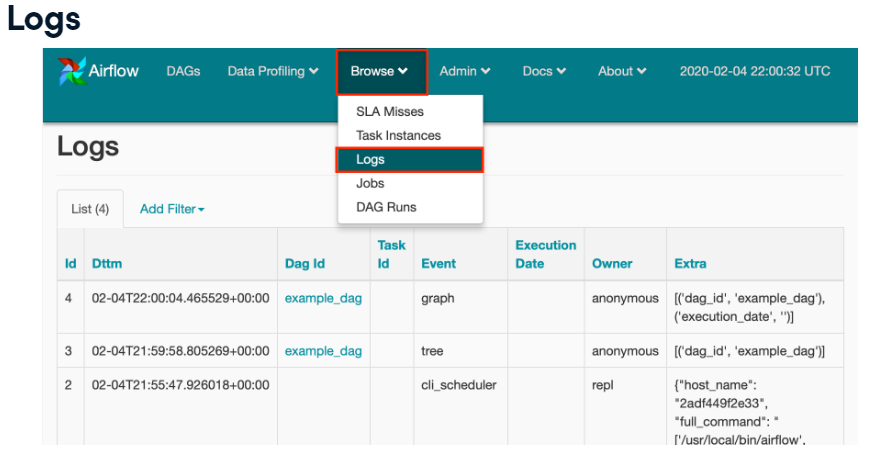Expand the Data Profiling dropdown menu
Viewport: 873px width, 458px height.
pyautogui.click(x=272, y=71)
